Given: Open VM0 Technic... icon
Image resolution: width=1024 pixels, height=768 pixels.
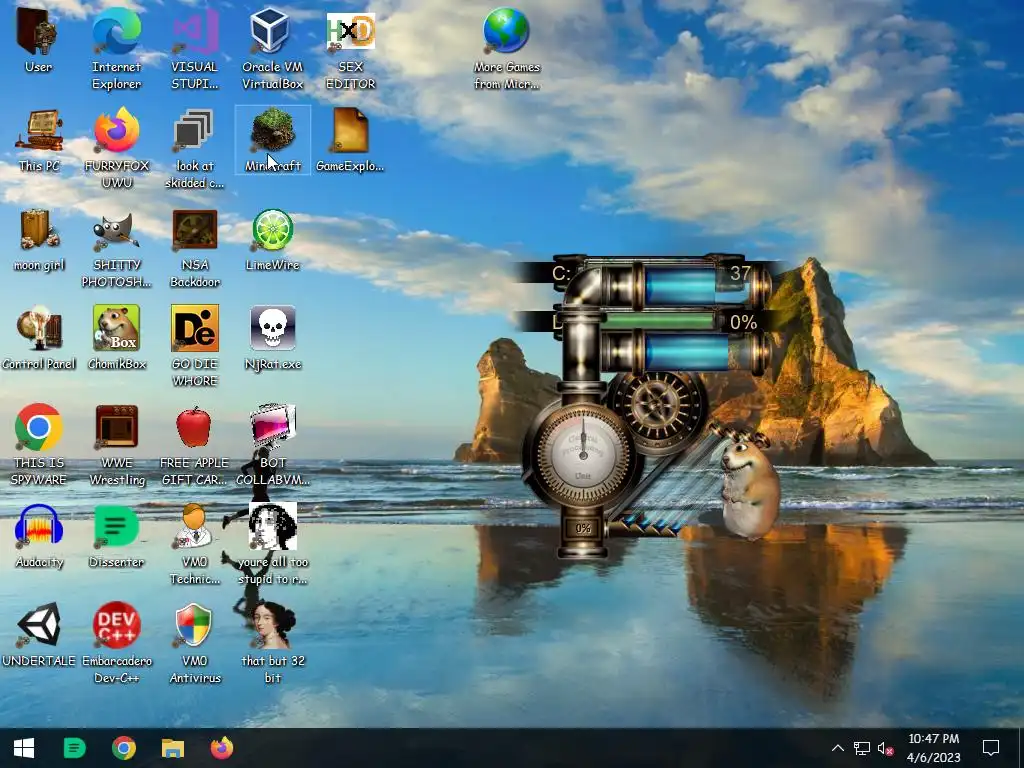Looking at the screenshot, I should [x=194, y=526].
